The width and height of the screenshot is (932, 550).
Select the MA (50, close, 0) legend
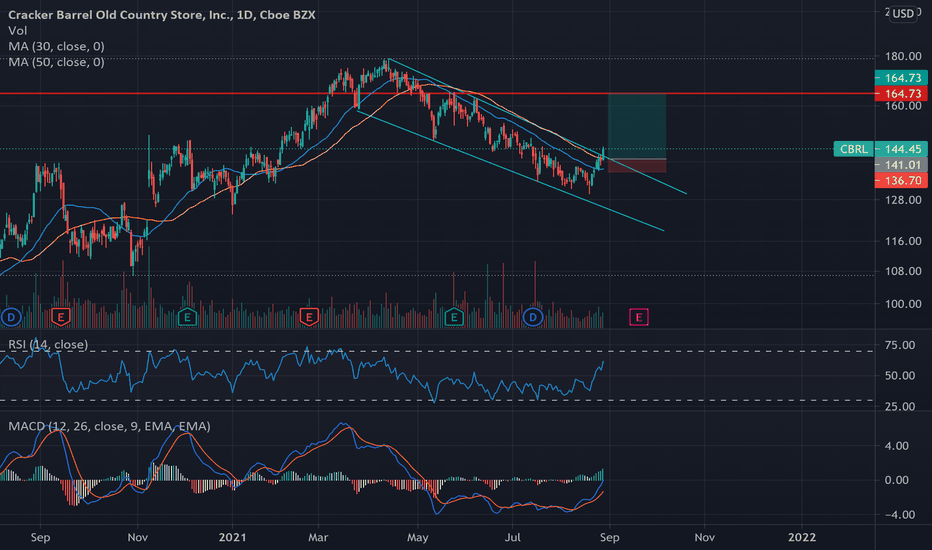56,62
